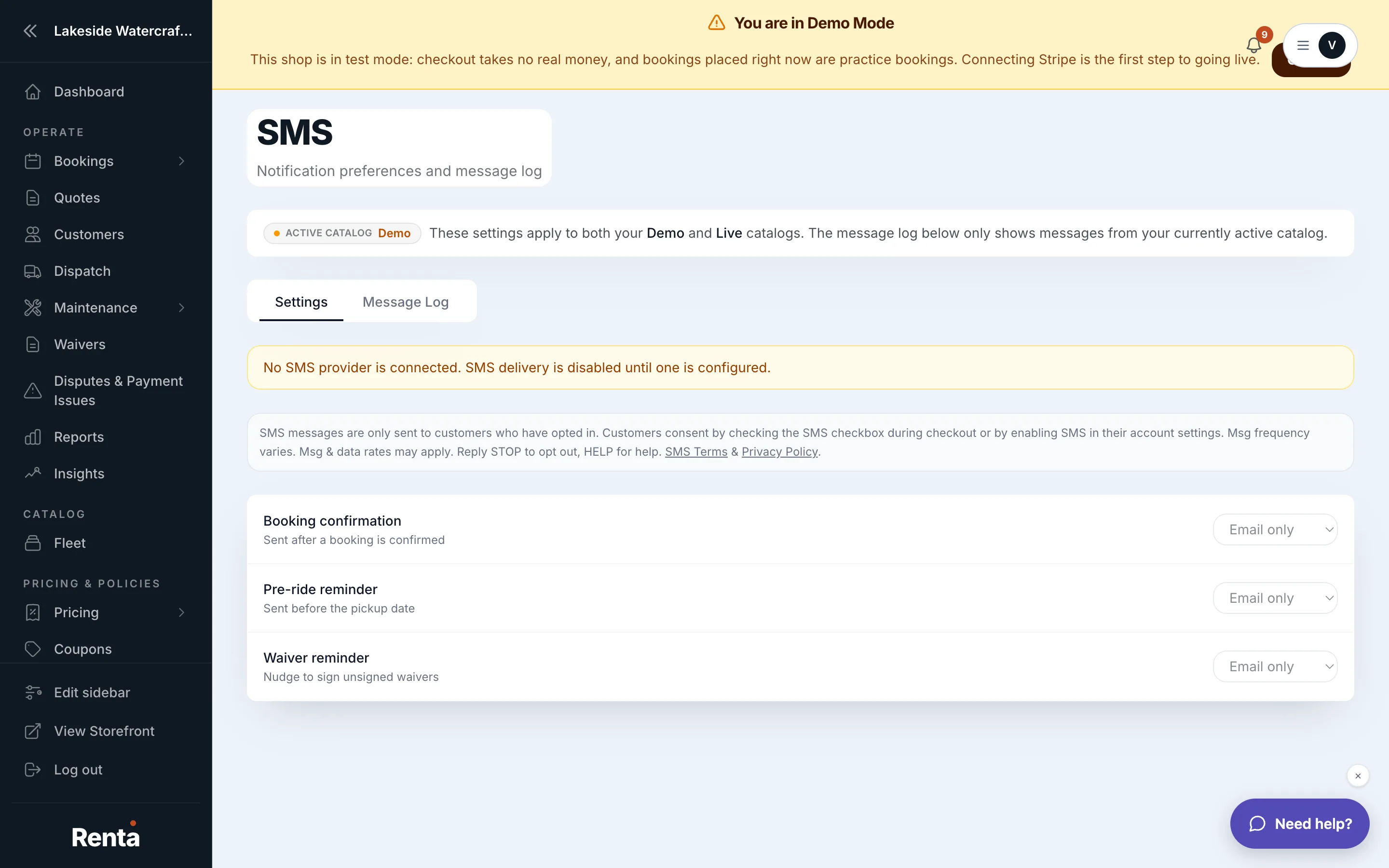Image resolution: width=1389 pixels, height=868 pixels.
Task: Open the user avatar menu
Action: coord(1320,45)
